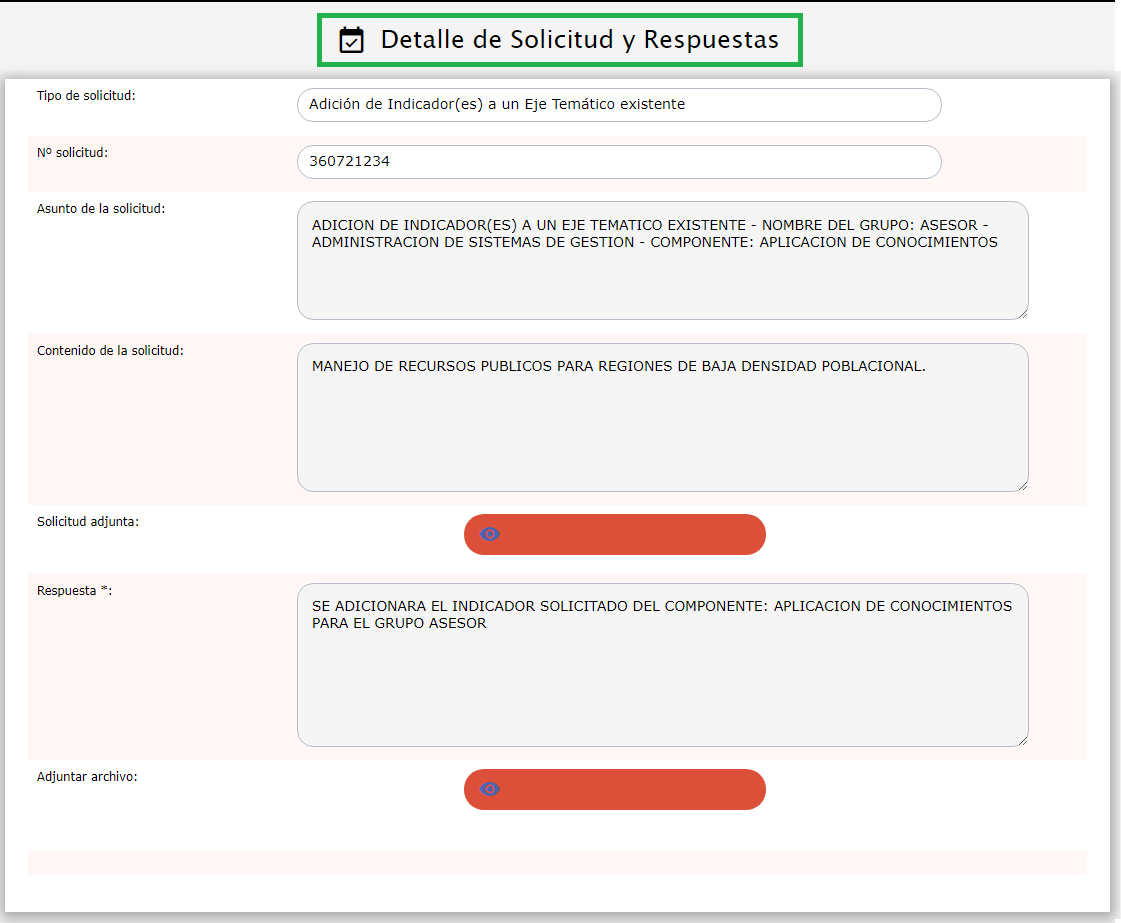
Task: Grab the resize handle of the Asunto textarea
Action: click(1022, 313)
